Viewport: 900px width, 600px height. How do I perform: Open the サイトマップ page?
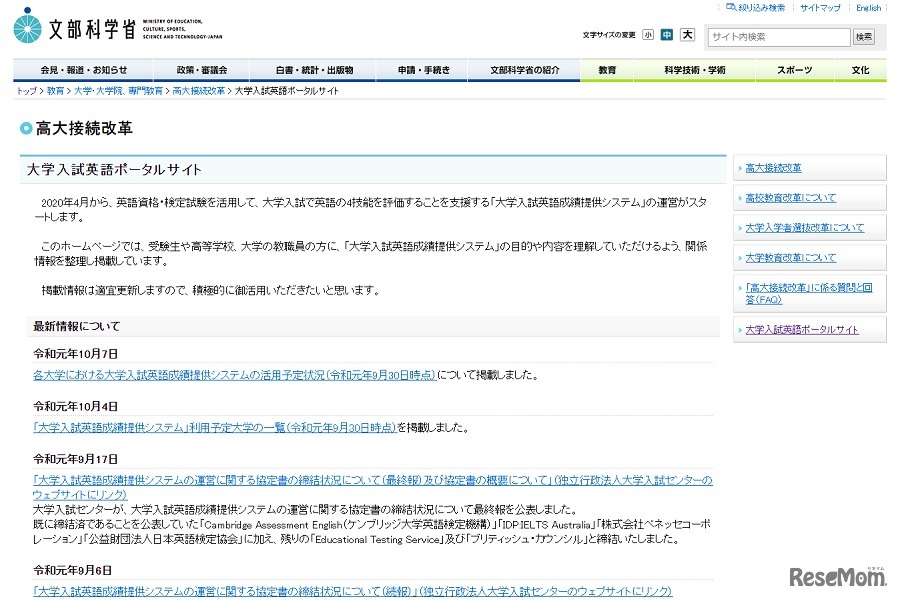tap(819, 8)
